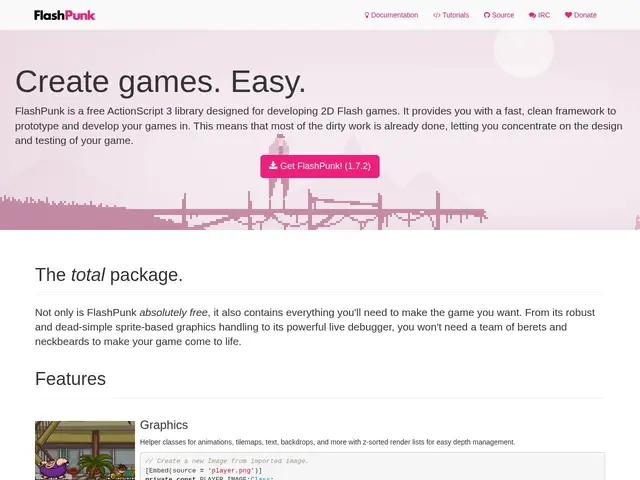Screen dimensions: 640x480
Task: Click the chat bubbles icon beside IRC
Action: 532,15
